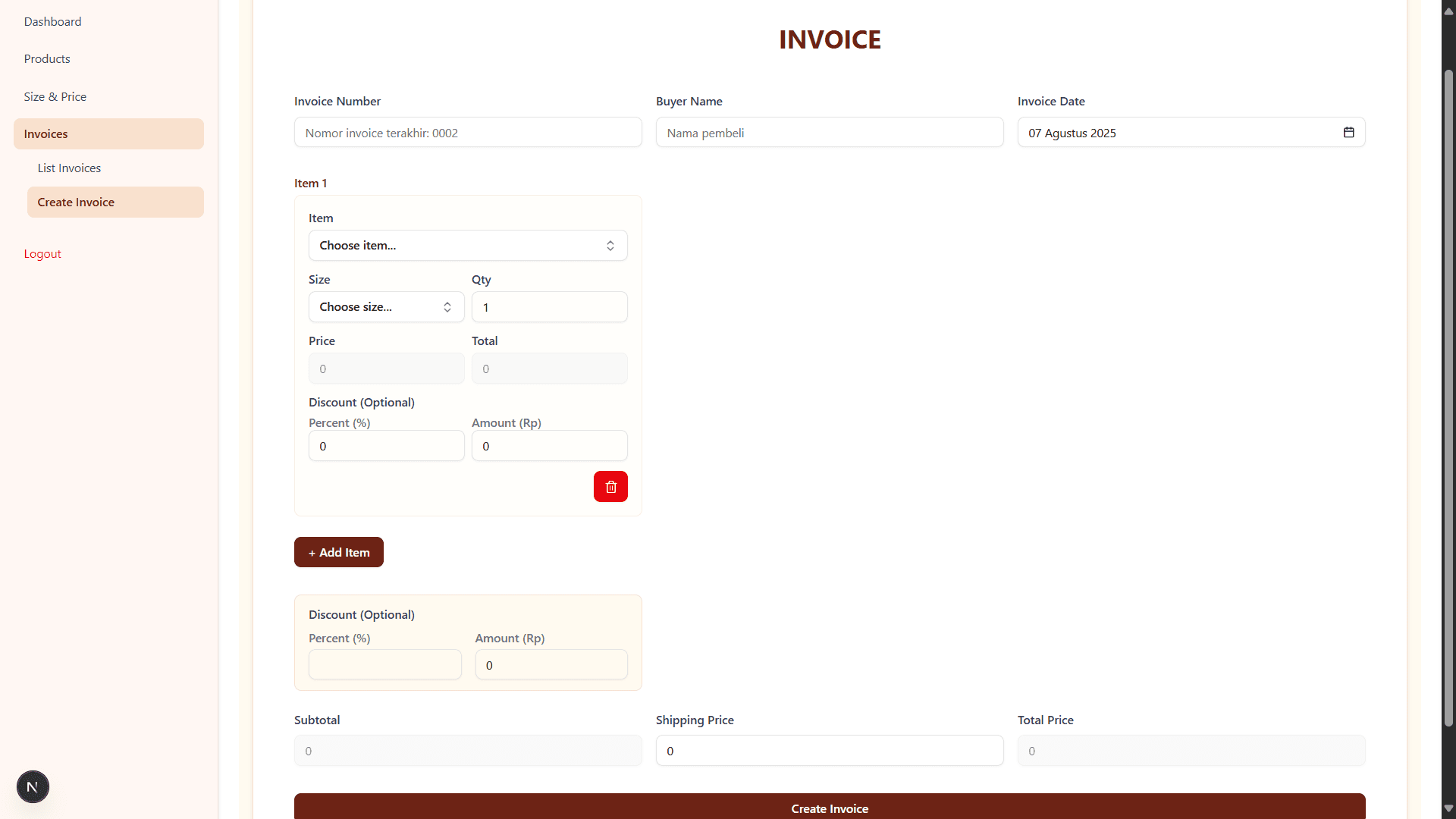Select the Qty field for Item 1
The image size is (1456, 819).
[549, 306]
